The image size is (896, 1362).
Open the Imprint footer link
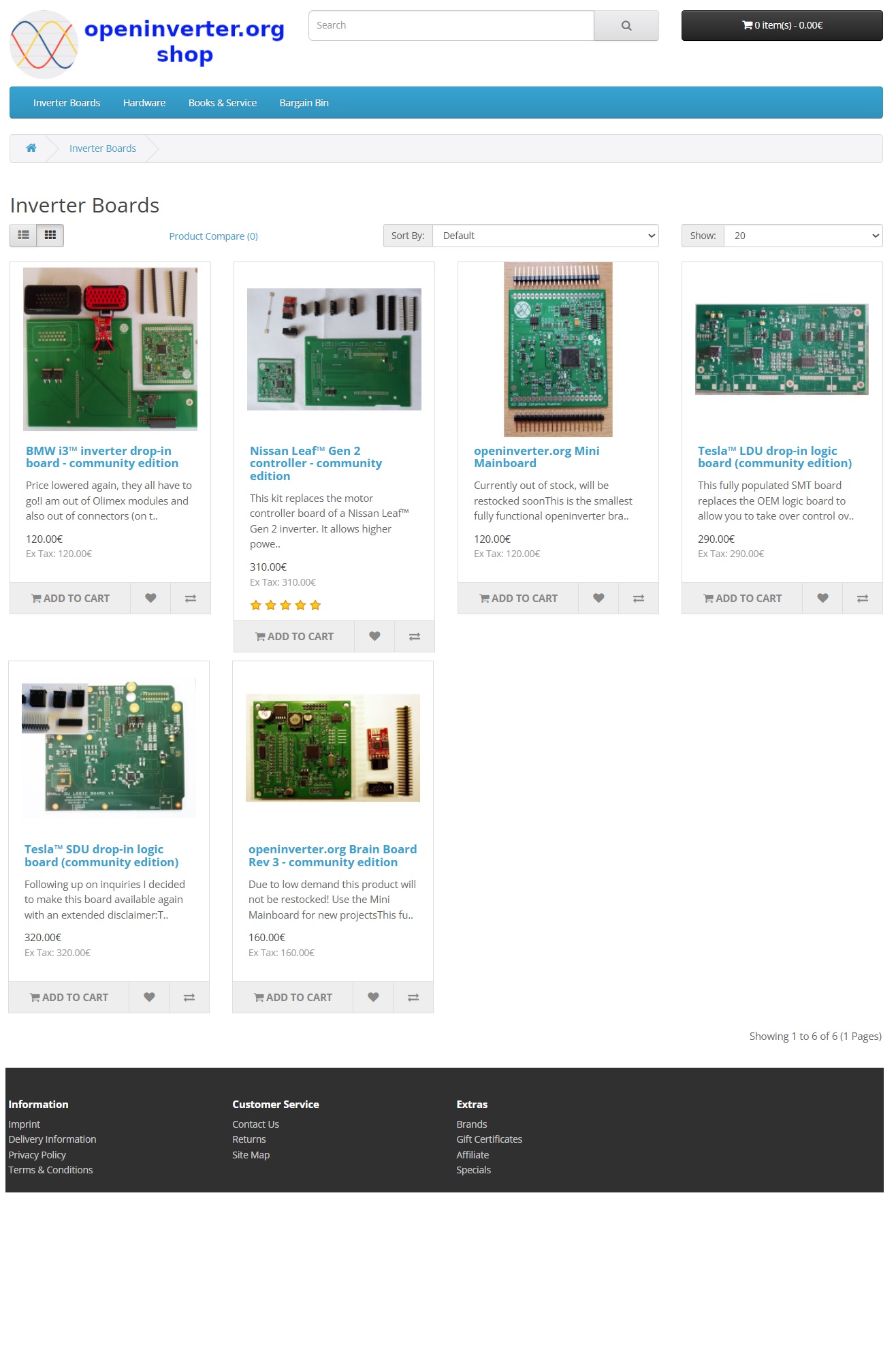tap(25, 1124)
